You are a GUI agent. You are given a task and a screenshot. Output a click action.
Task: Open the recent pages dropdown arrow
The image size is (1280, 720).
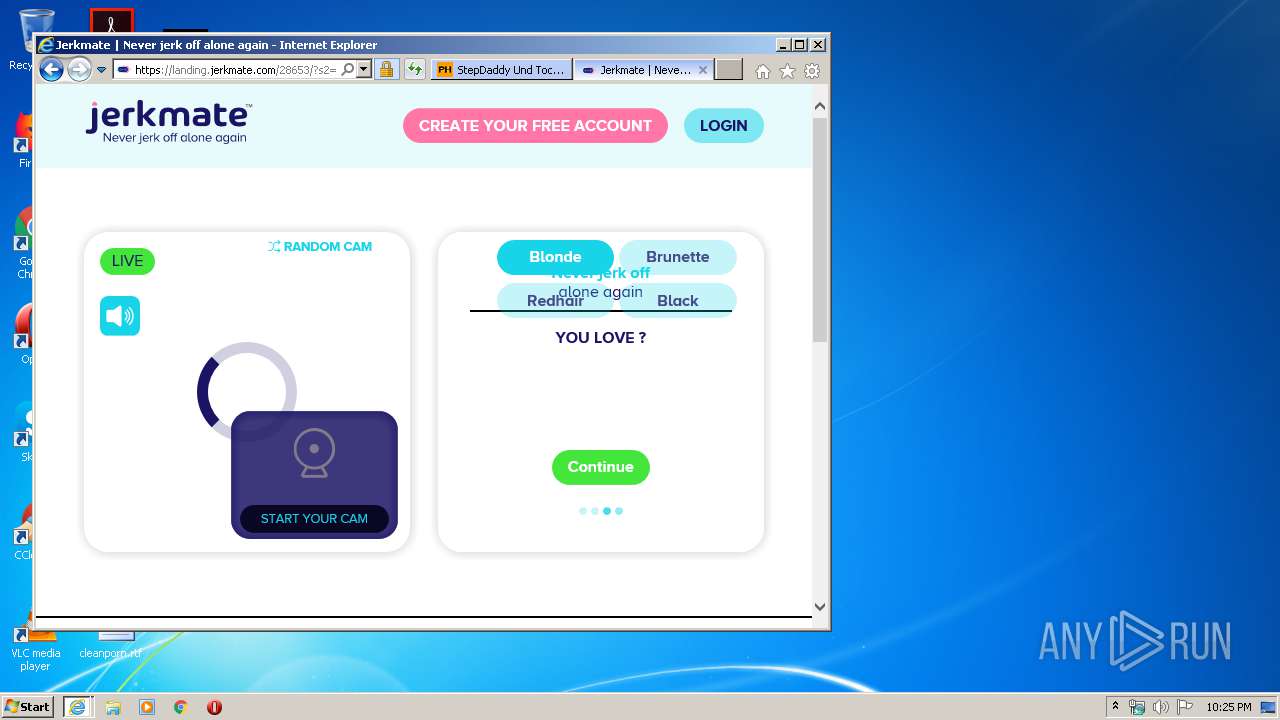point(101,70)
